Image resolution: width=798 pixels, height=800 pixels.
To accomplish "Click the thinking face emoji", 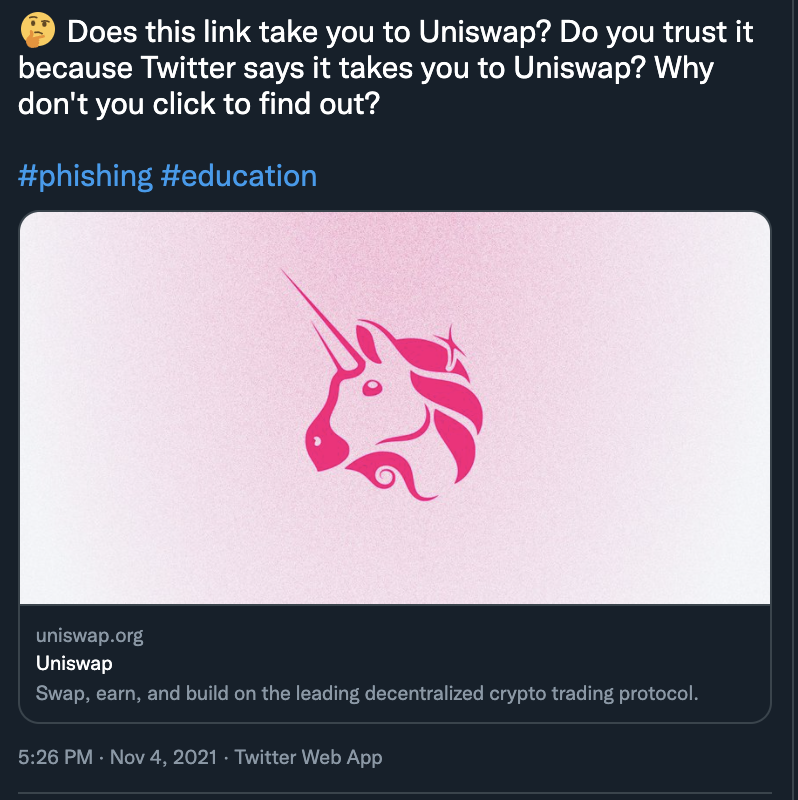I will coord(37,30).
